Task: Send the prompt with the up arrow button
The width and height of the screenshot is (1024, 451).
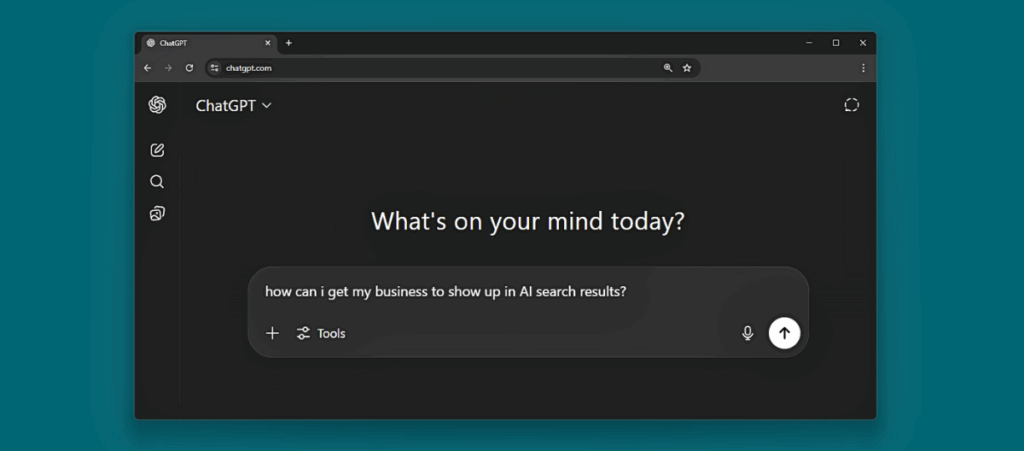Action: [784, 333]
